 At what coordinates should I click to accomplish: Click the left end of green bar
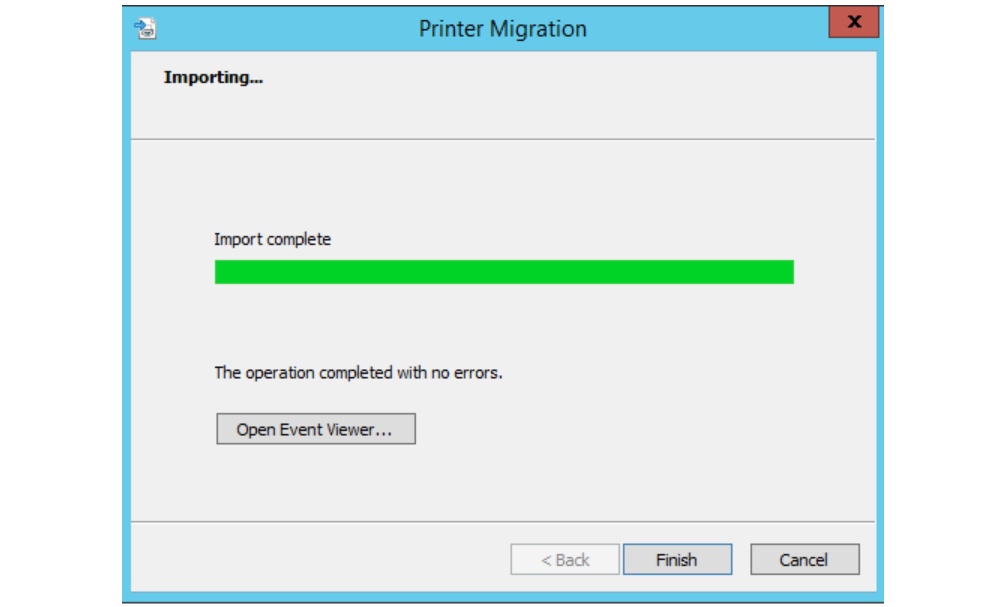pos(222,272)
